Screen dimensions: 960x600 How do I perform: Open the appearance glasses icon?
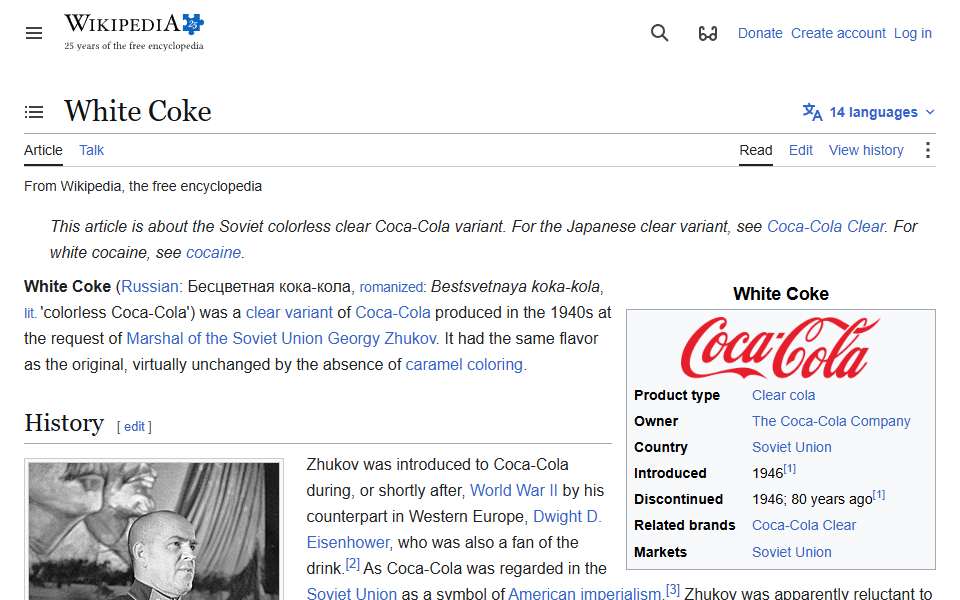708,33
